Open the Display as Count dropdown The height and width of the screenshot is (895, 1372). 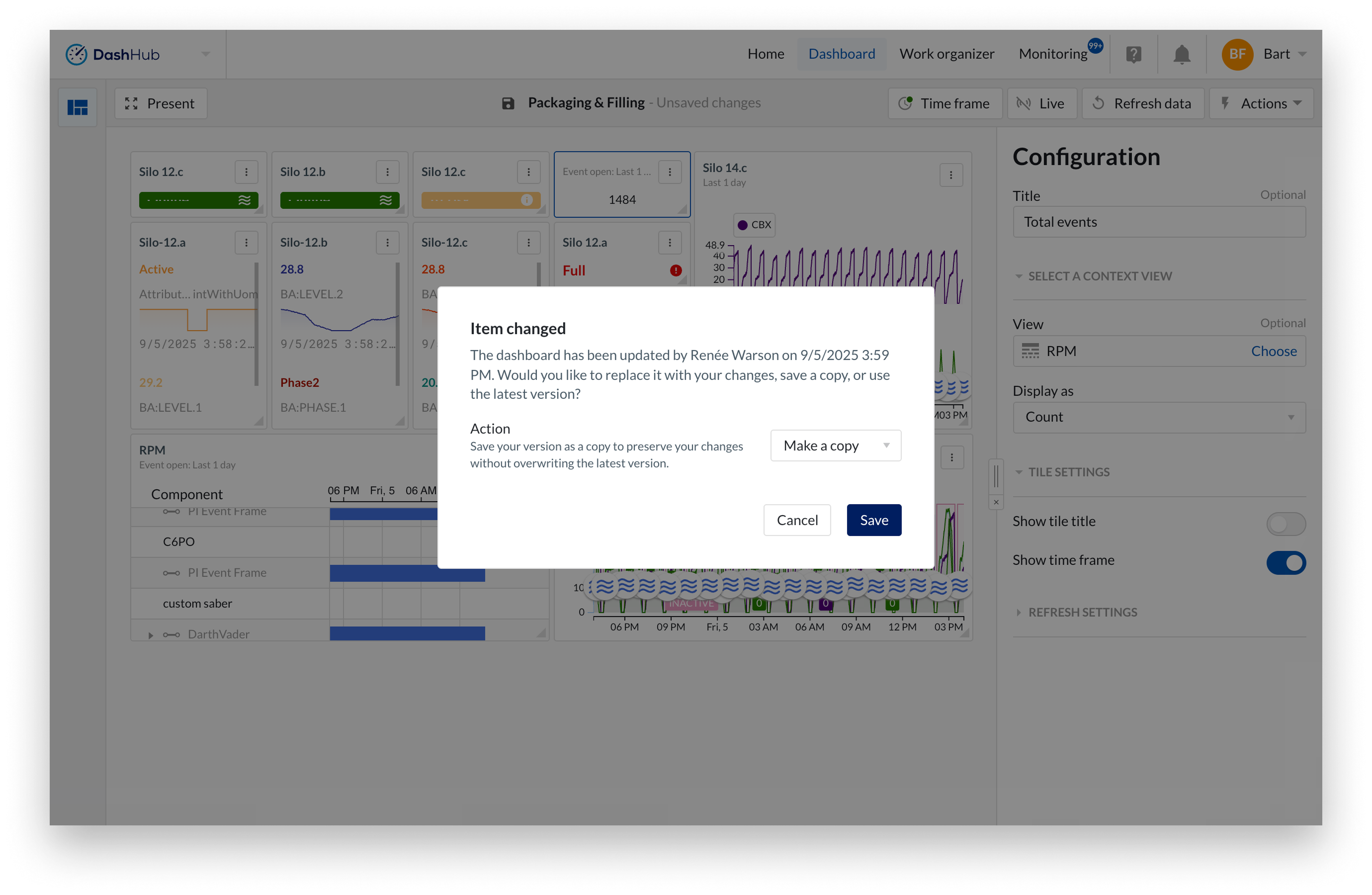pos(1159,417)
